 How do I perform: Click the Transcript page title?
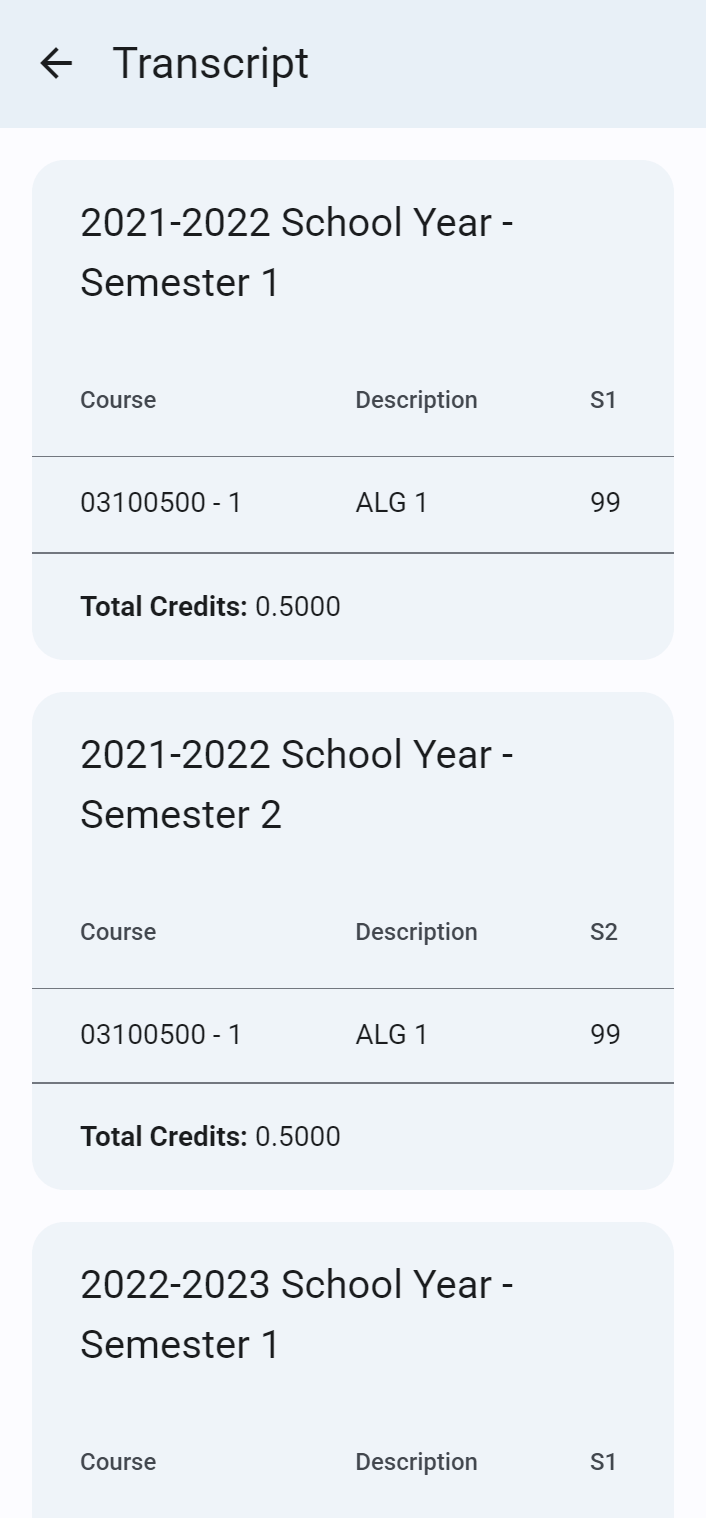click(x=210, y=64)
